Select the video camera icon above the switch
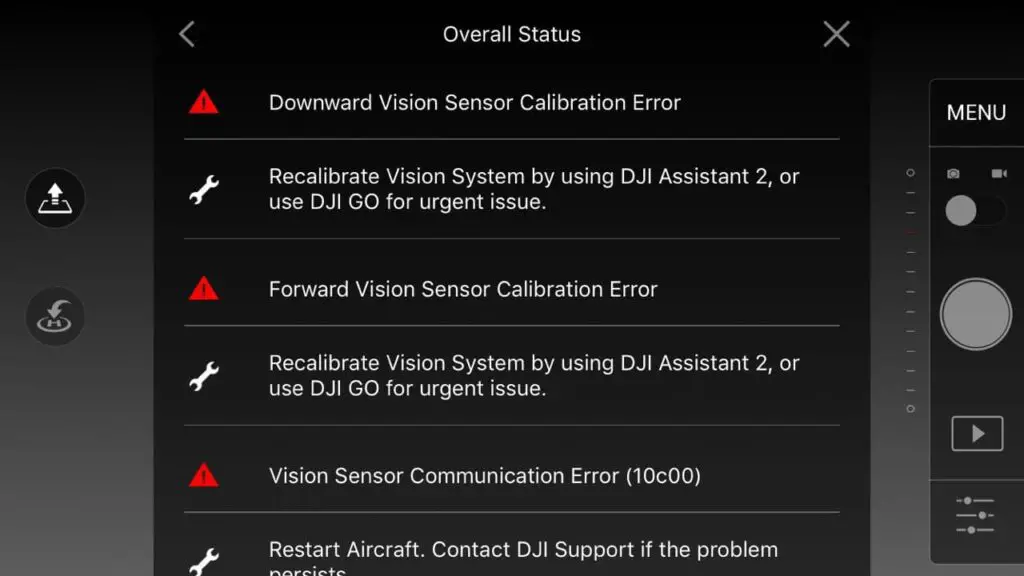1024x576 pixels. pyautogui.click(x=998, y=172)
